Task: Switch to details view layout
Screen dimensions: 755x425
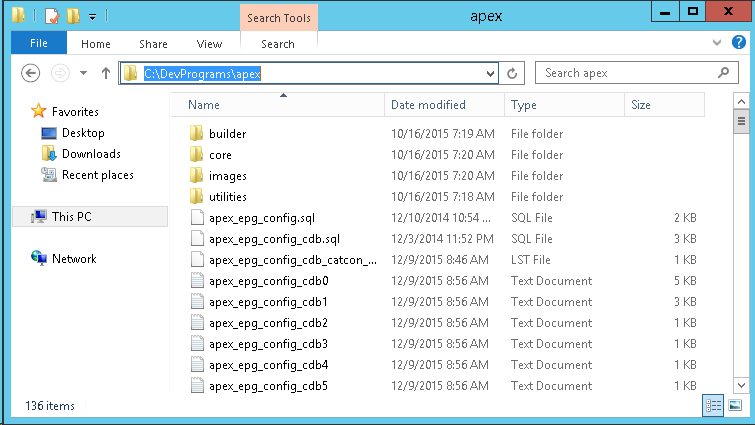Action: pos(713,405)
